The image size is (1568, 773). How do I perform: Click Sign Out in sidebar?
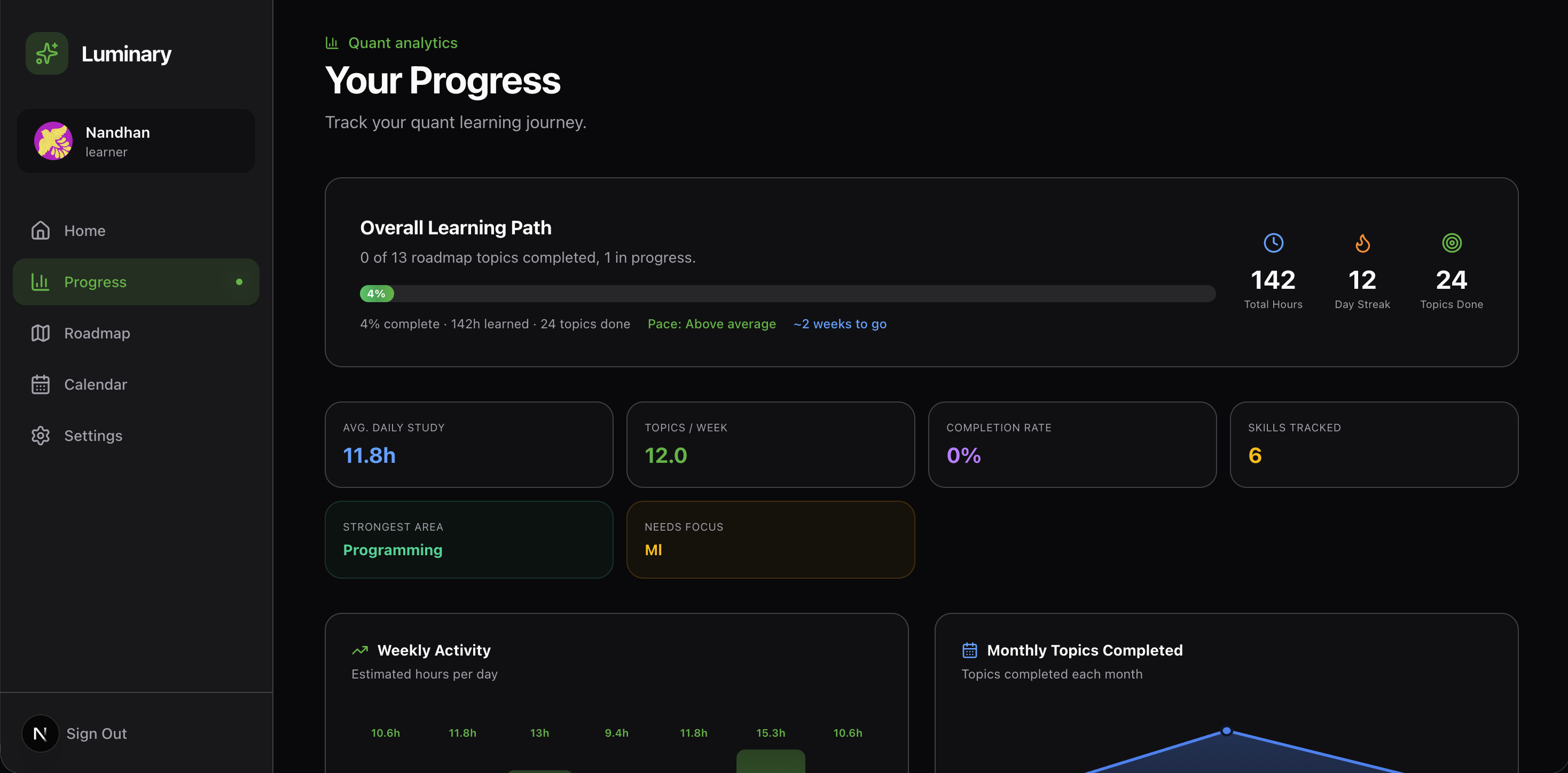[x=96, y=733]
